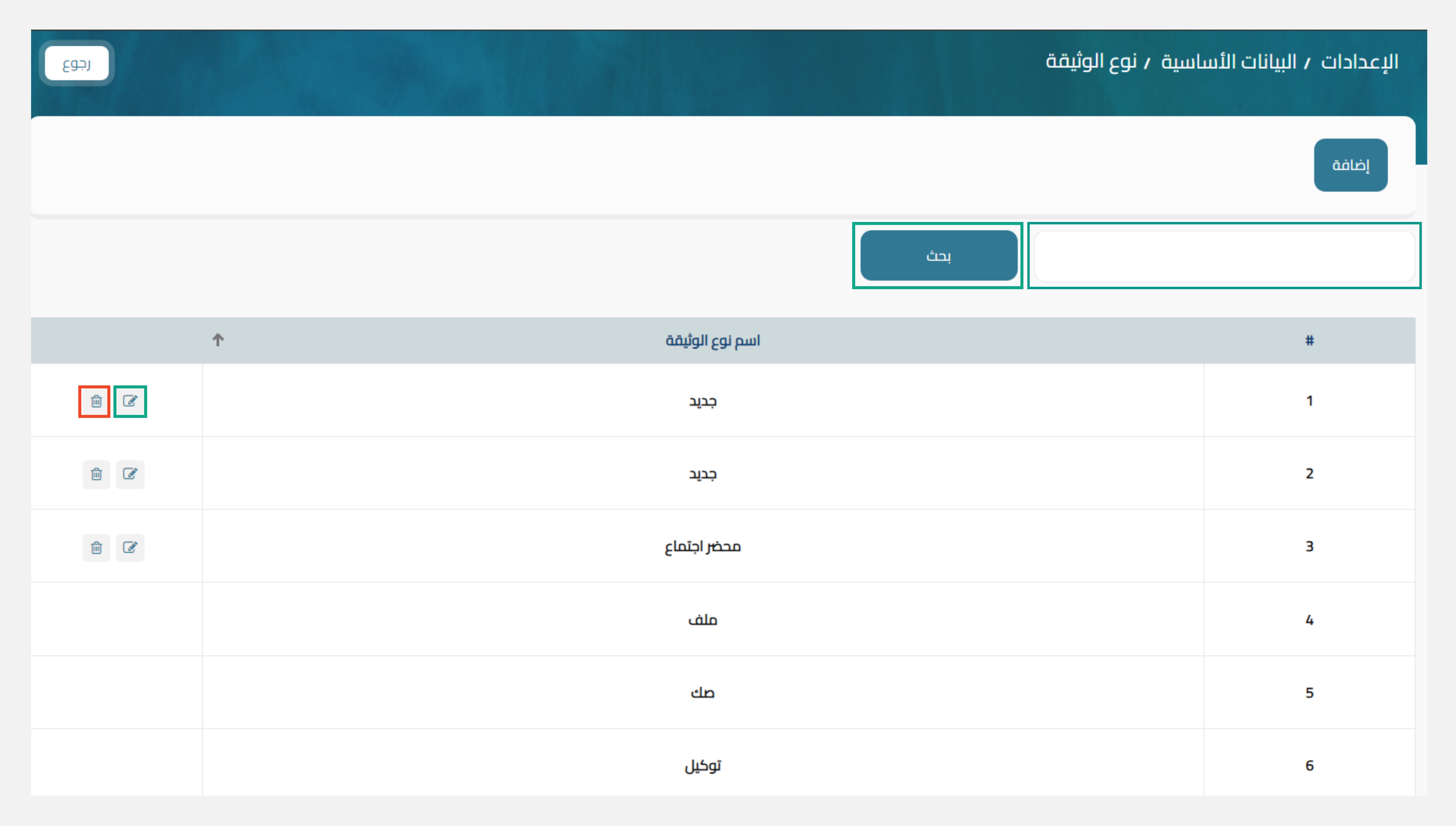Viewport: 1456px width, 826px height.
Task: Click the sort arrow in the table header
Action: pos(218,340)
